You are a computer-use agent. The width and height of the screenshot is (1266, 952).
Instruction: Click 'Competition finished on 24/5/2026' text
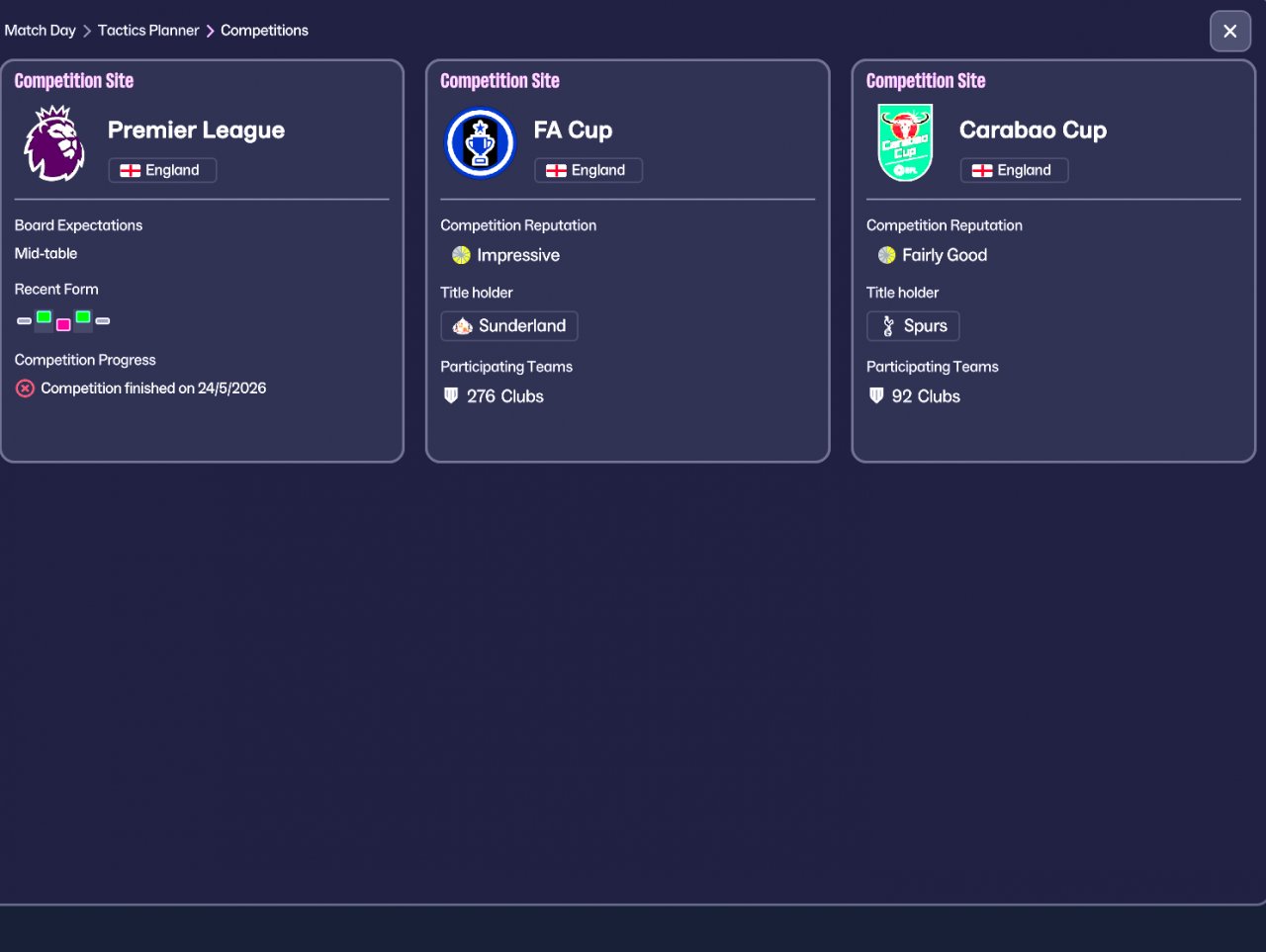pos(153,389)
